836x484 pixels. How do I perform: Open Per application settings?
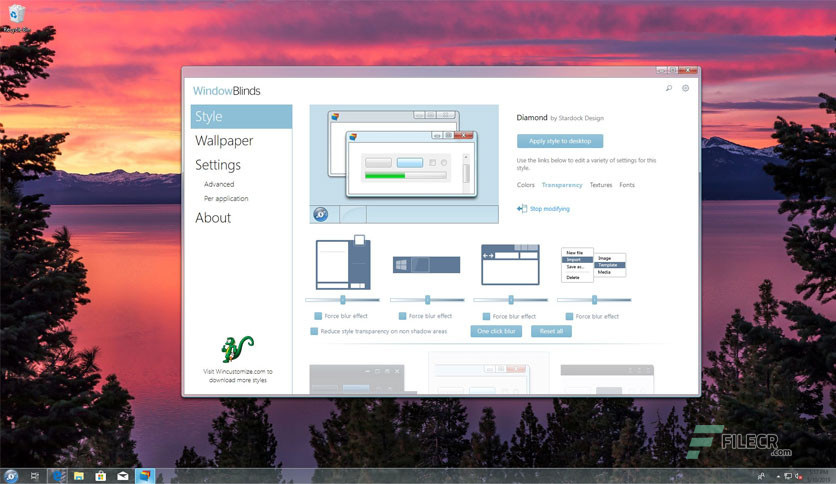pyautogui.click(x=226, y=198)
